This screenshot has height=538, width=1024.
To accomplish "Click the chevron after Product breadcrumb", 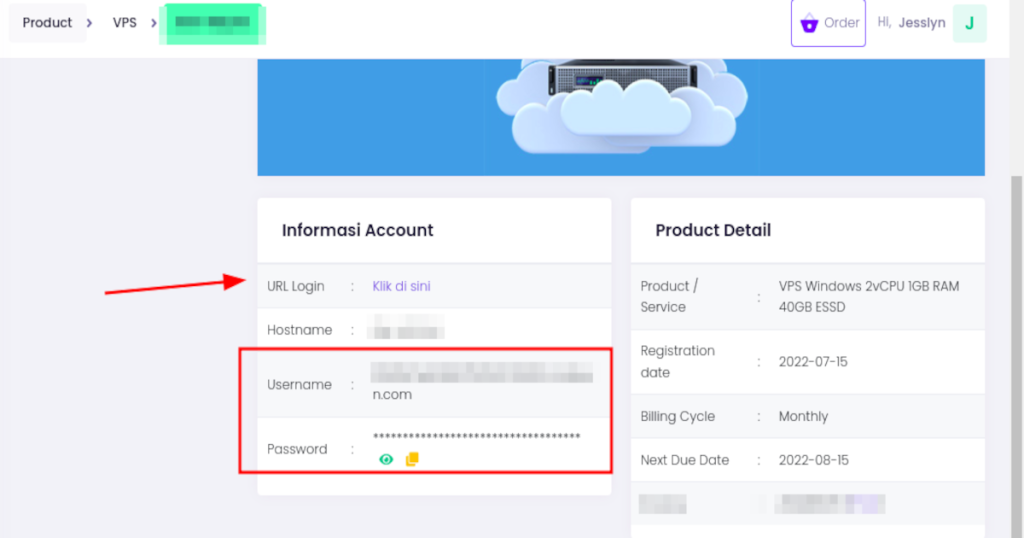I will 89,24.
